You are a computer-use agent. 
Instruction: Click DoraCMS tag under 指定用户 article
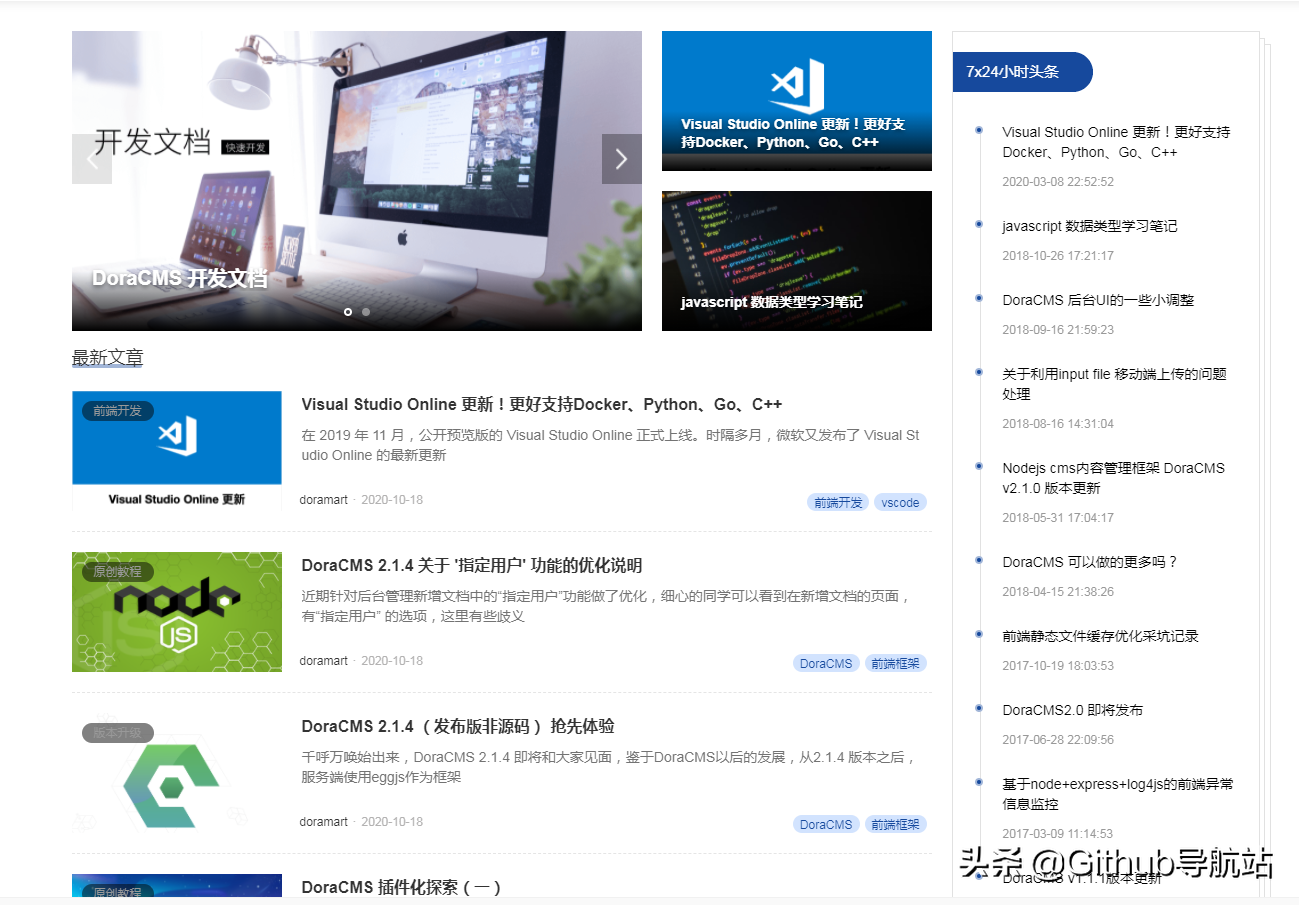pyautogui.click(x=826, y=663)
